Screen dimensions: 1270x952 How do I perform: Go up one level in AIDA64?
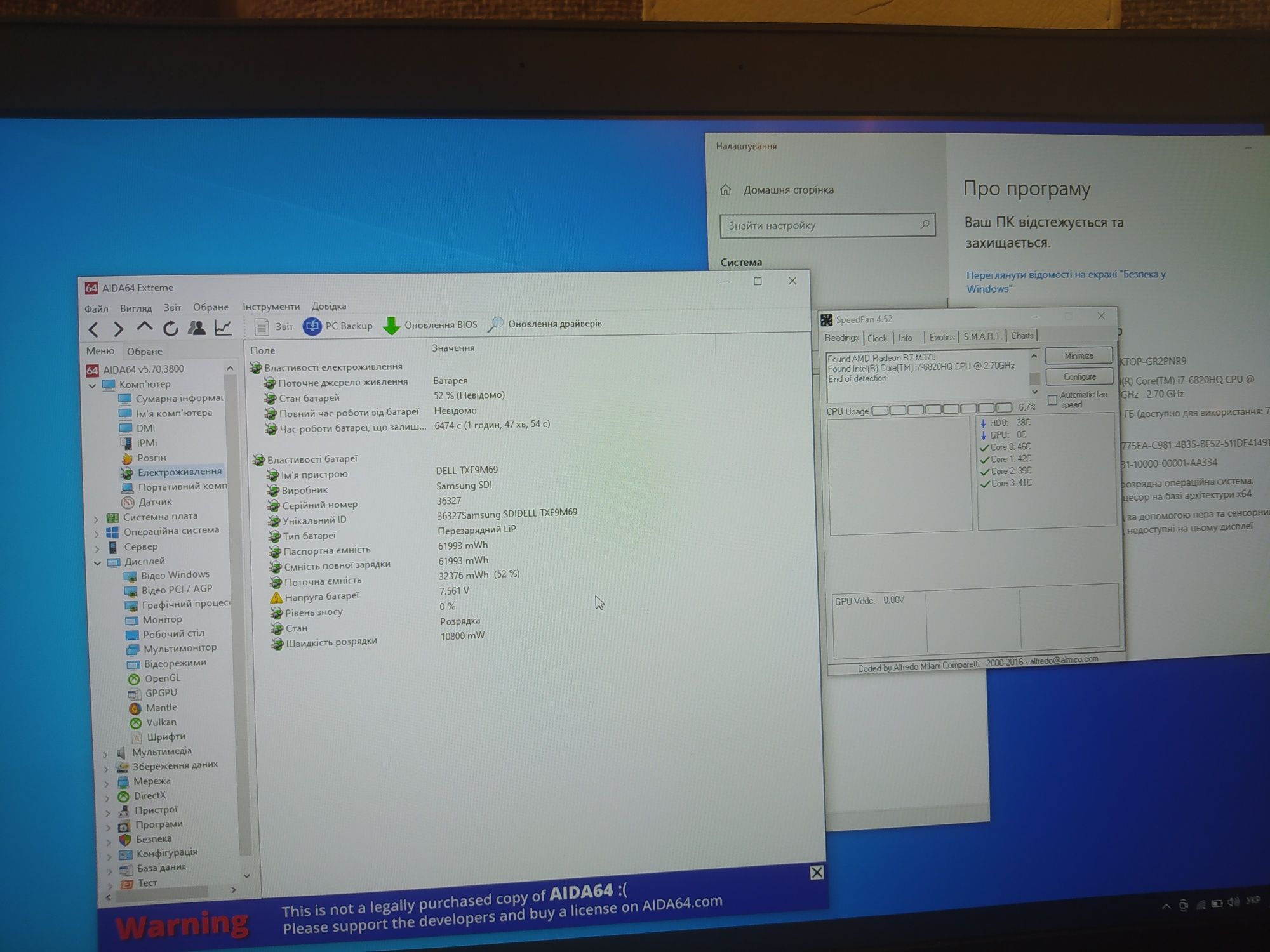145,327
